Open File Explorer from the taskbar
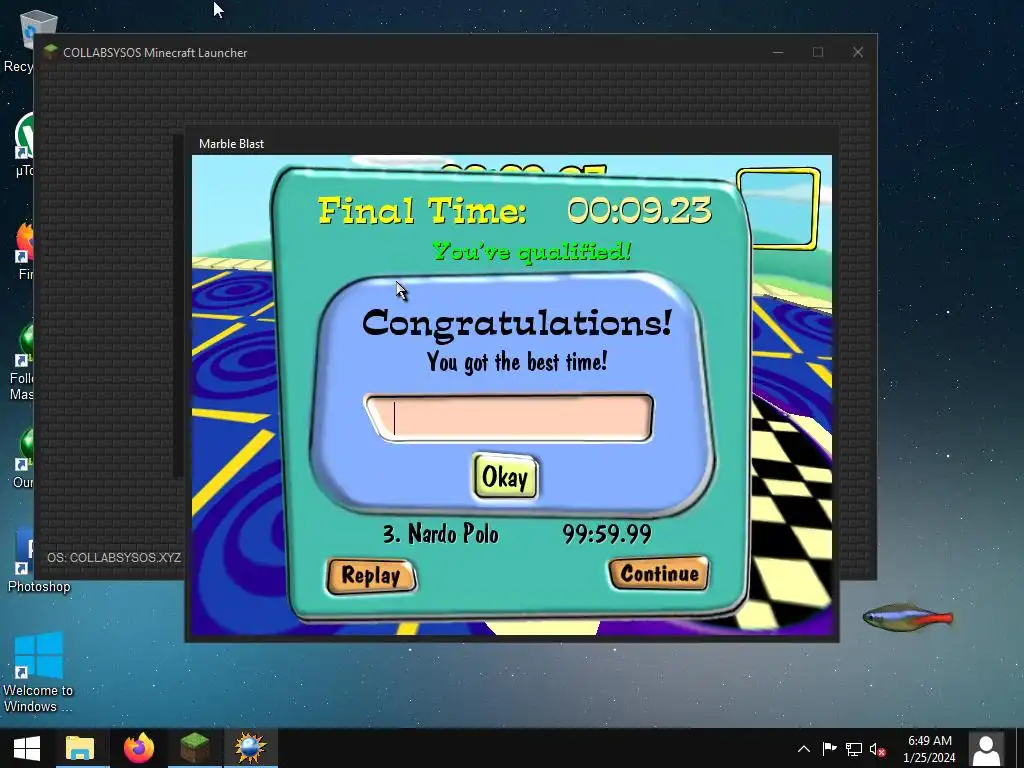 (x=80, y=748)
